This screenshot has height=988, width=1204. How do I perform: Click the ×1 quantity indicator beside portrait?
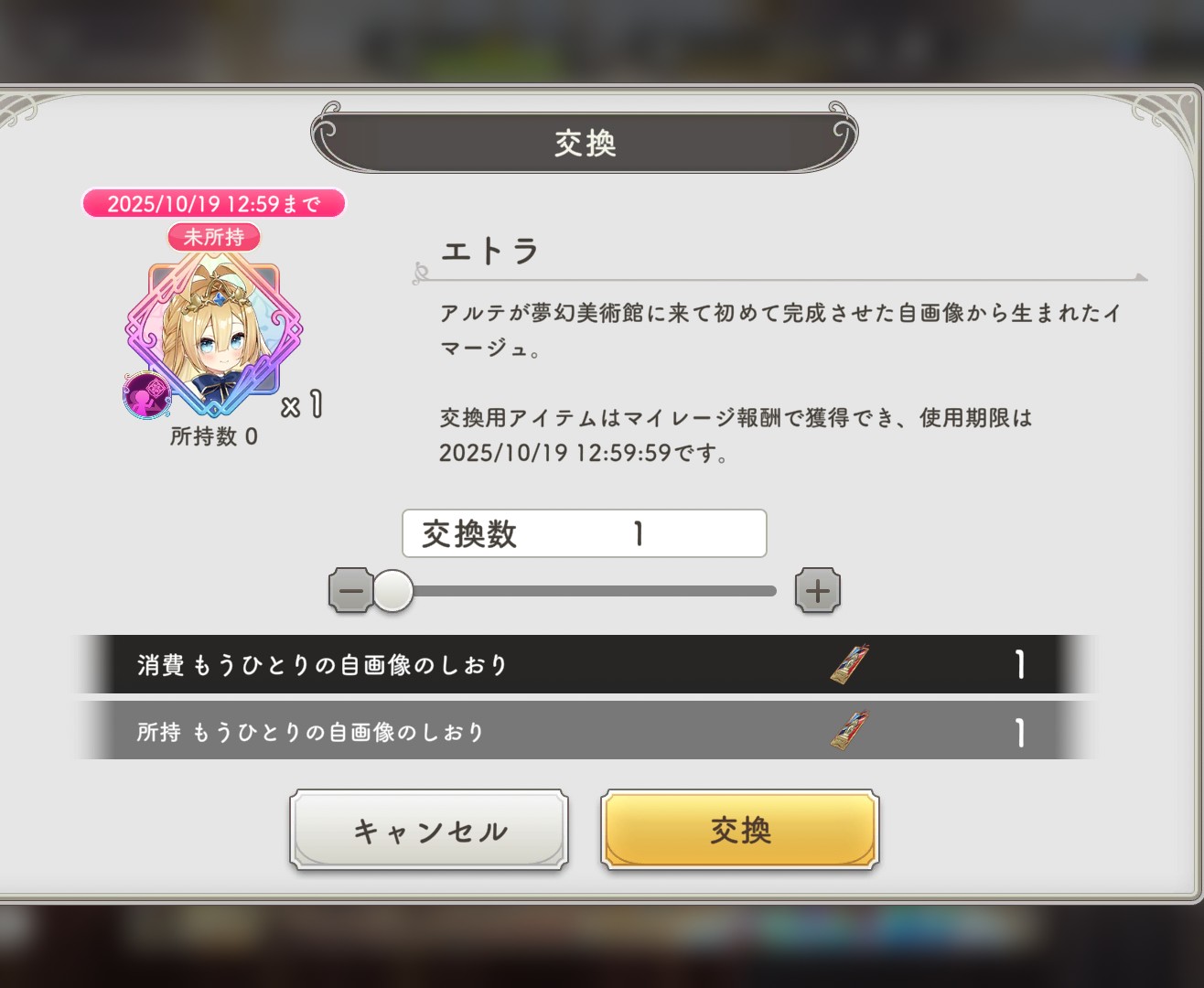[302, 404]
